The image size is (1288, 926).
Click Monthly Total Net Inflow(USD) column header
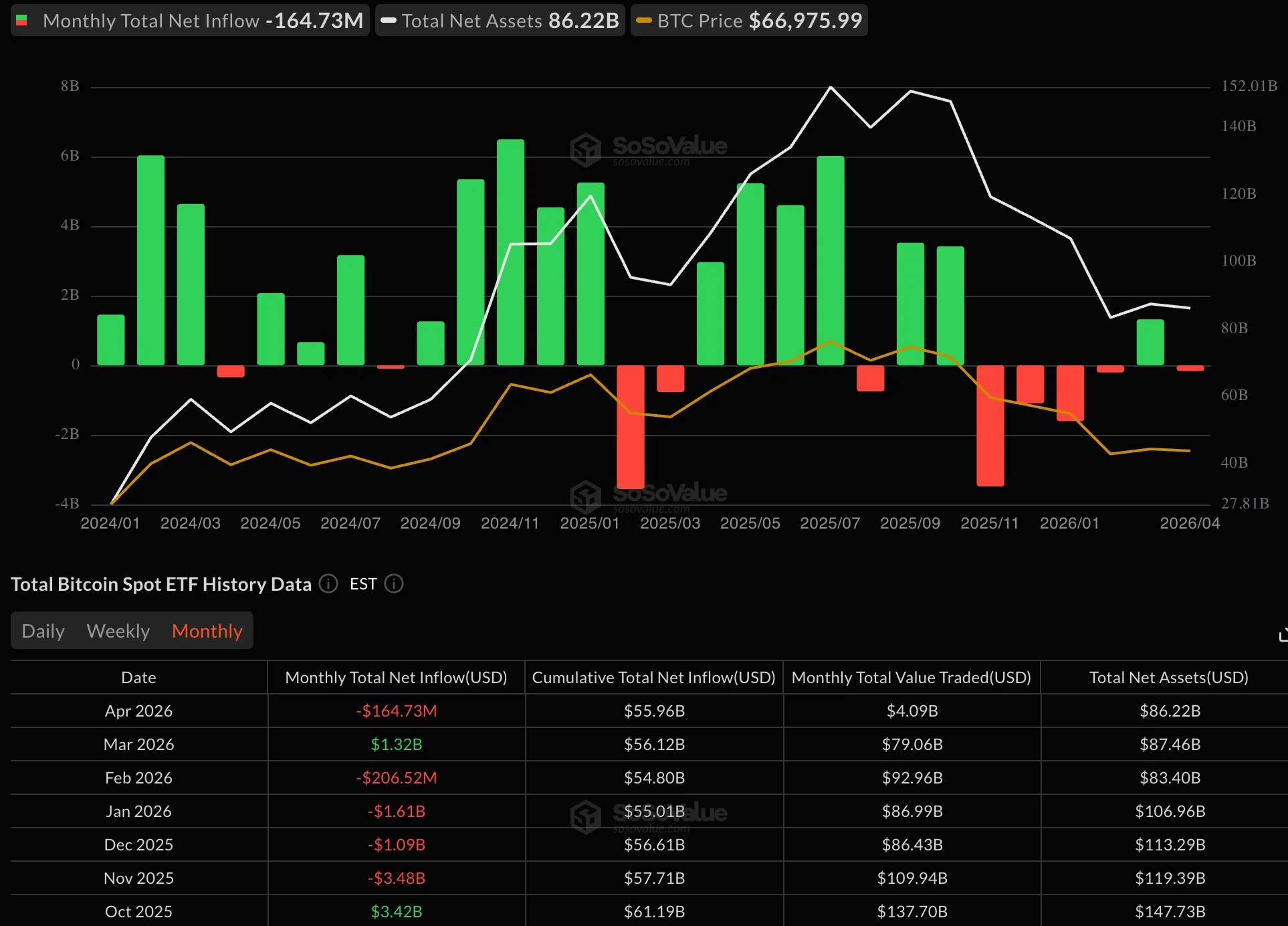point(396,677)
